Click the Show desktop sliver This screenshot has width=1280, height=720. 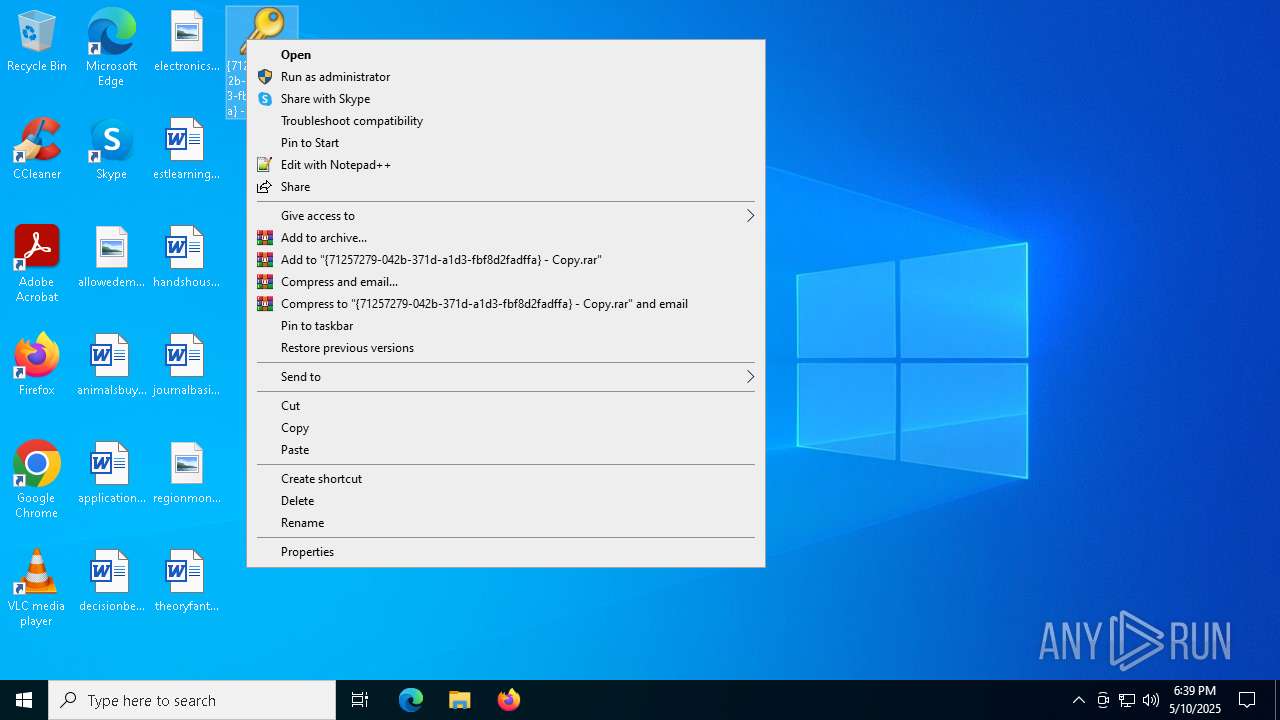point(1277,700)
